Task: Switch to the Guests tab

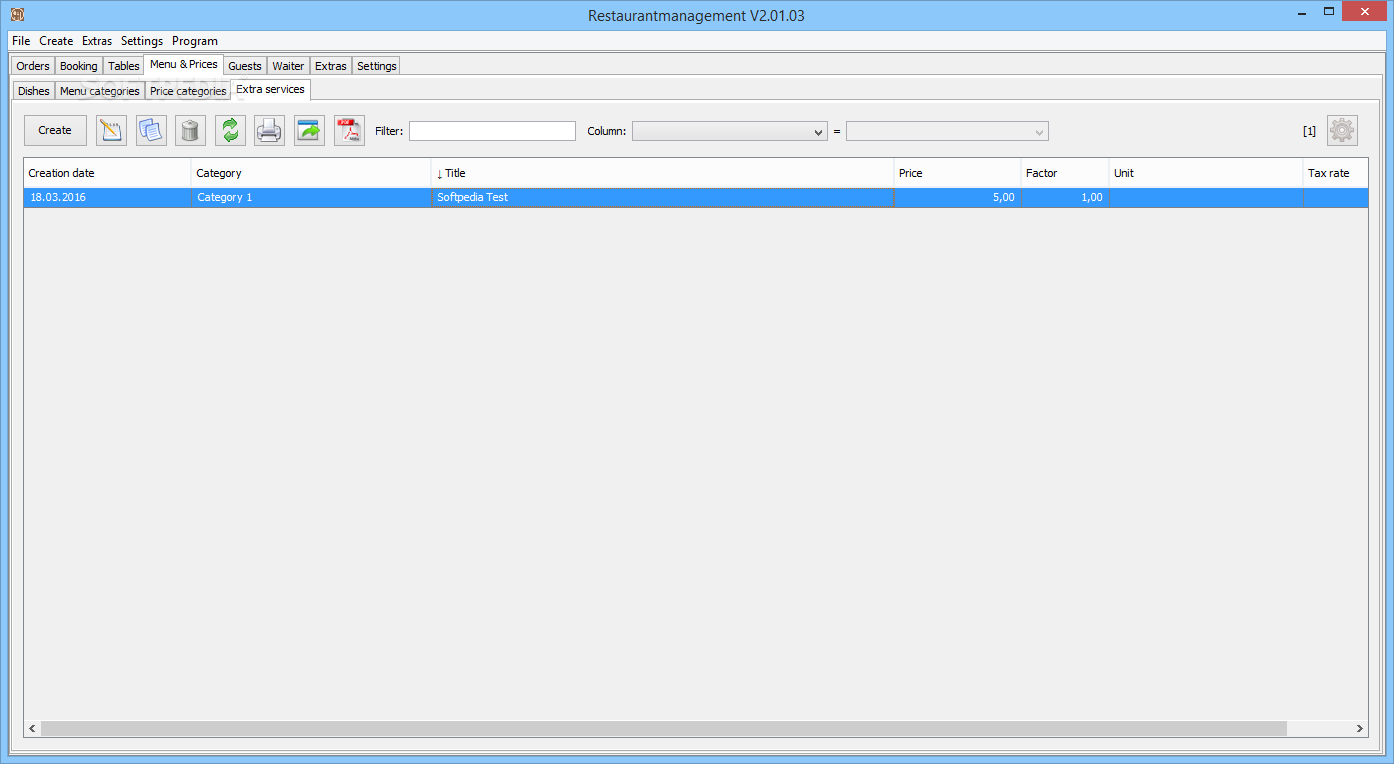Action: pyautogui.click(x=245, y=66)
